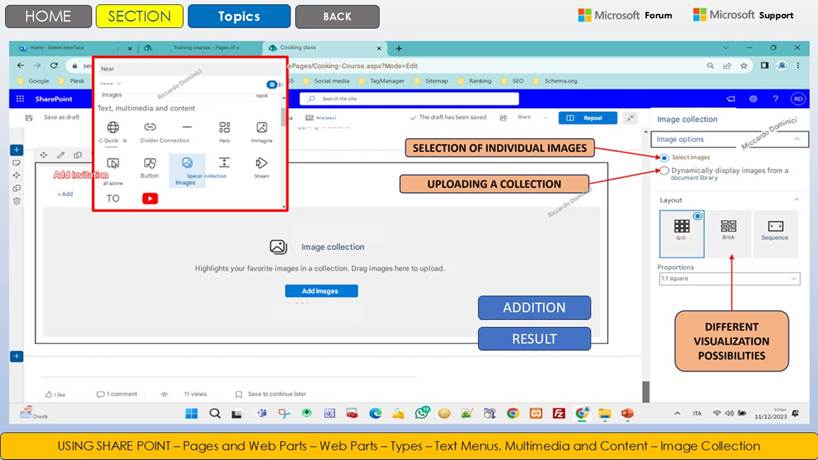Viewport: 818px width, 460px height.
Task: Select the Quick links globe web part
Action: (x=113, y=127)
